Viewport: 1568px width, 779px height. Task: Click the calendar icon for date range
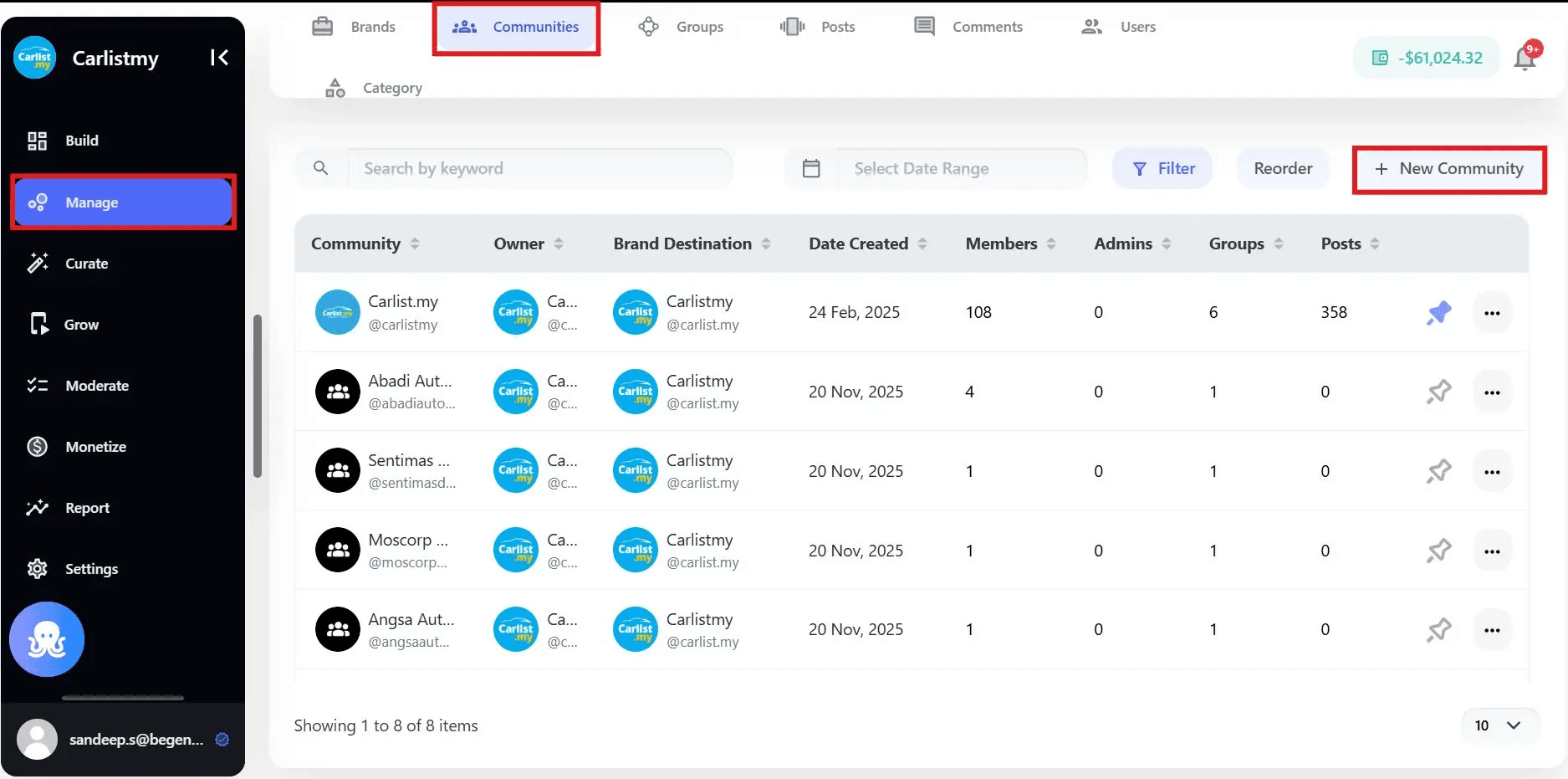811,168
